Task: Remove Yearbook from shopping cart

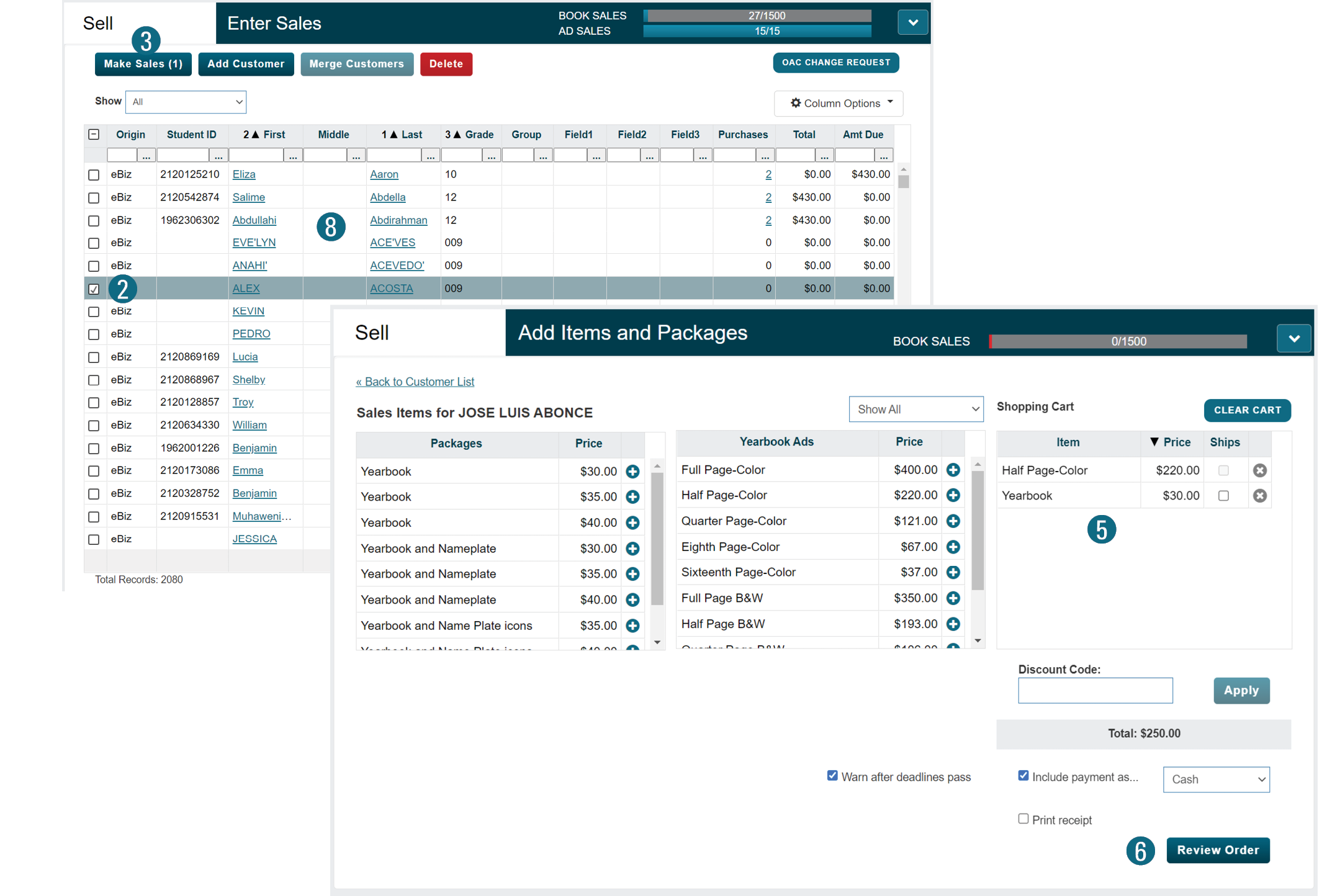Action: tap(1259, 496)
